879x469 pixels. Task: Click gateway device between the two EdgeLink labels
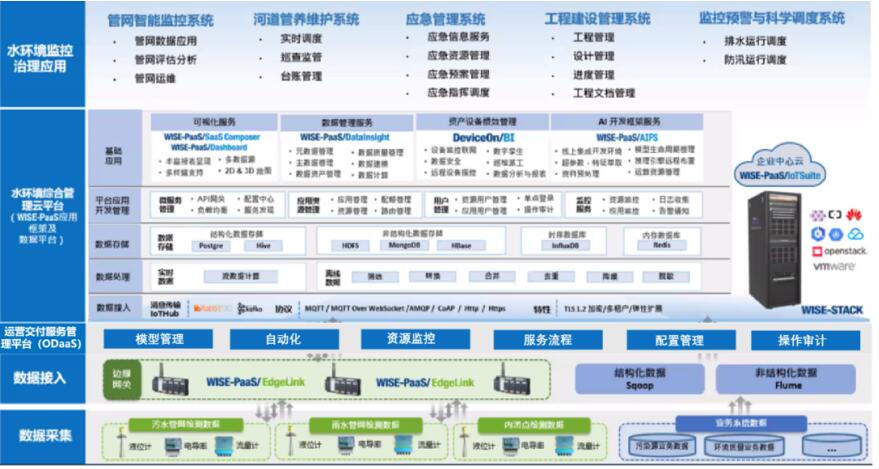pyautogui.click(x=343, y=380)
